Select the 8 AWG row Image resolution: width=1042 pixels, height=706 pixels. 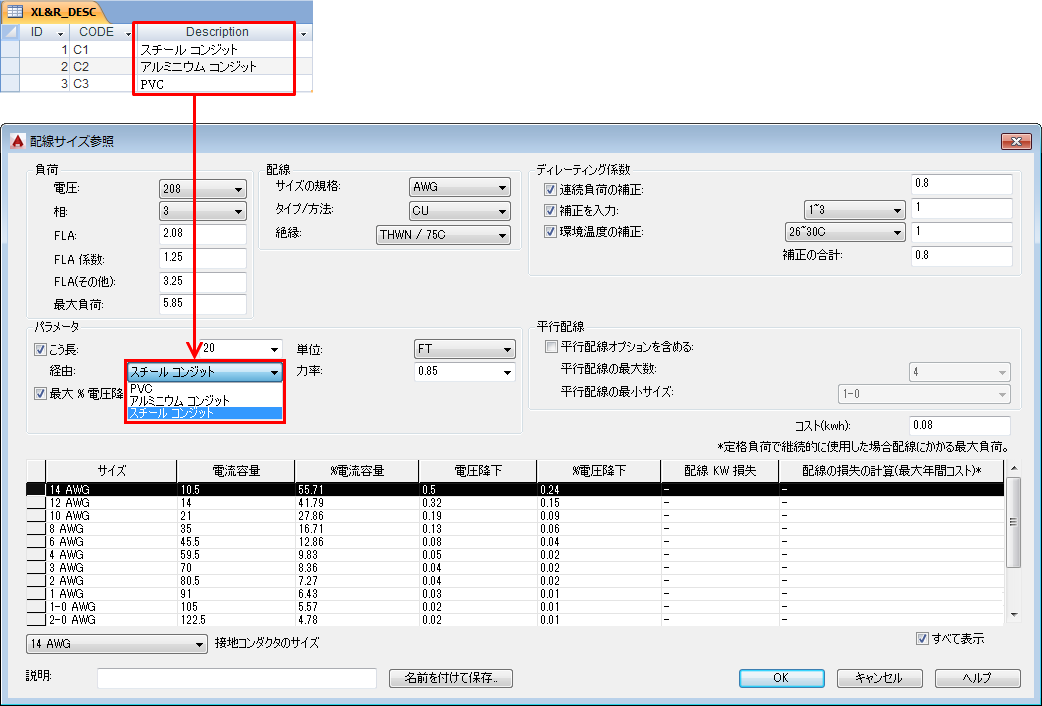515,529
